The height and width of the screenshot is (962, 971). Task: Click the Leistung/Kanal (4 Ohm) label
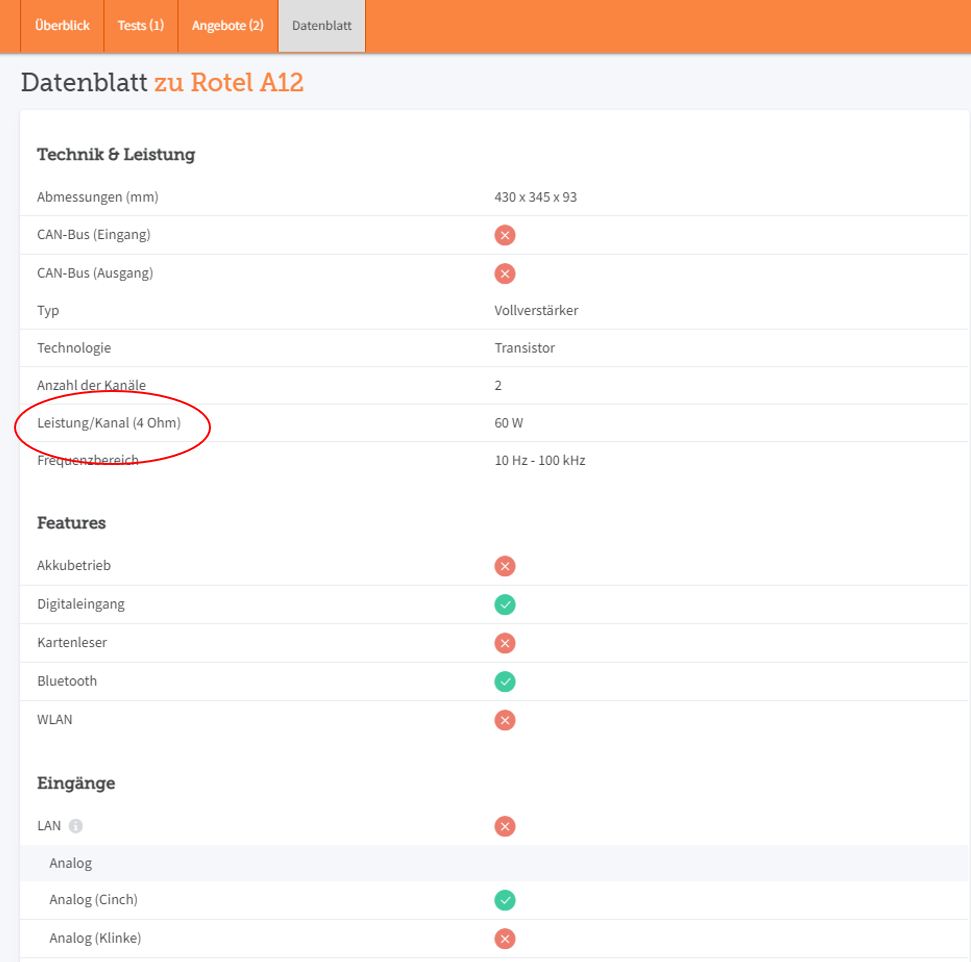pos(109,423)
